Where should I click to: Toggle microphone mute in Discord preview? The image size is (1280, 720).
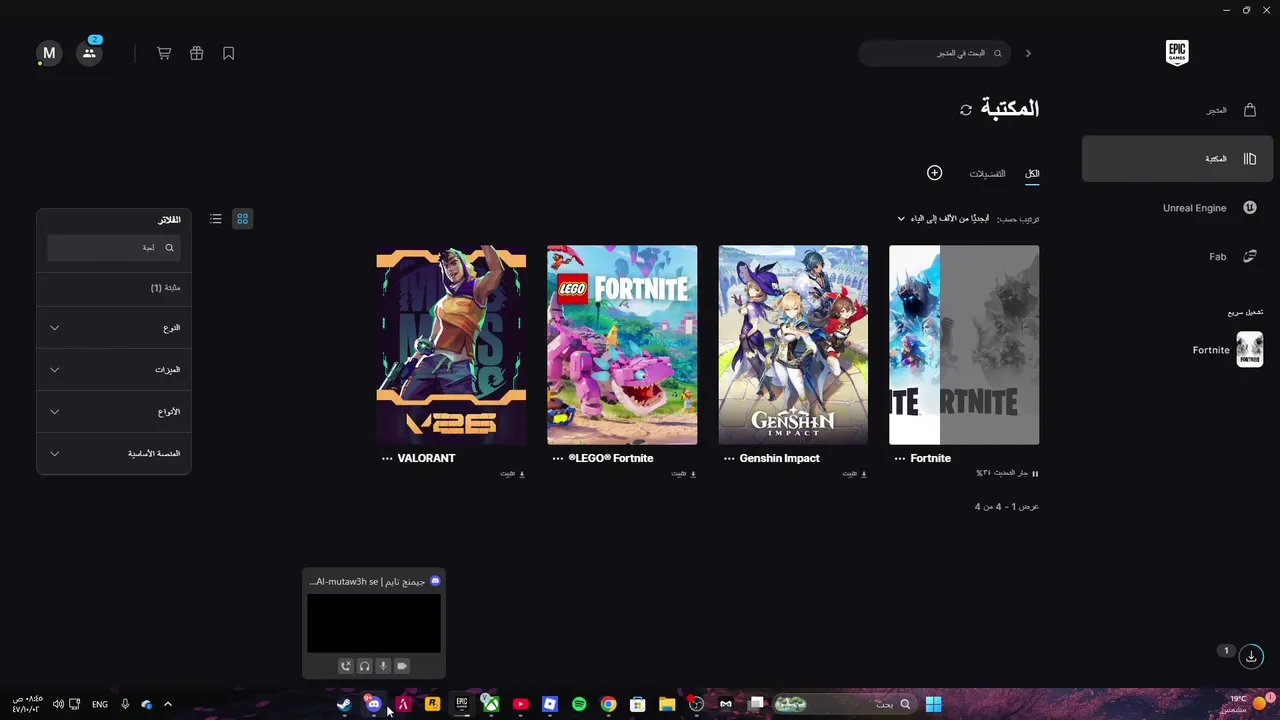pyautogui.click(x=383, y=666)
